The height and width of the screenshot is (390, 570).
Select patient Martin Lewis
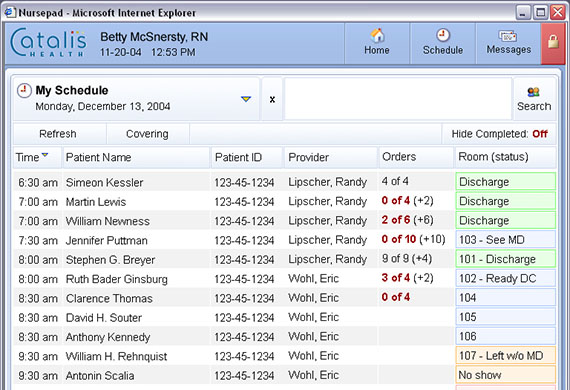click(x=96, y=202)
